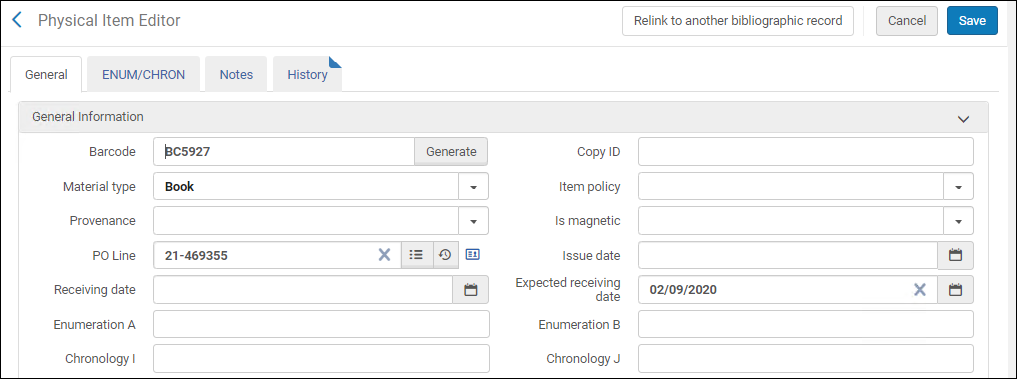Open the Provenance dropdown
1017x379 pixels.
coord(473,221)
